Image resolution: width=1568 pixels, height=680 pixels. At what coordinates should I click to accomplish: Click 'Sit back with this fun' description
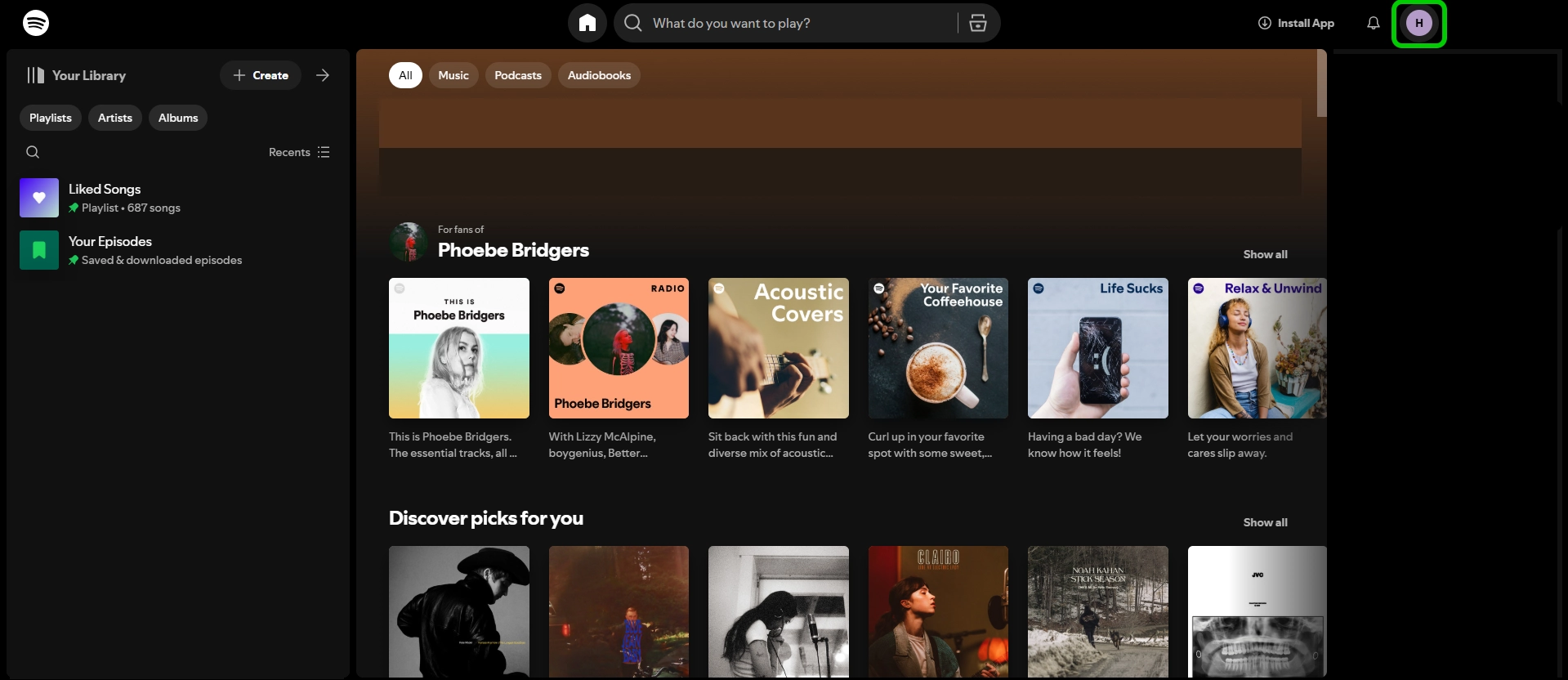pos(772,445)
